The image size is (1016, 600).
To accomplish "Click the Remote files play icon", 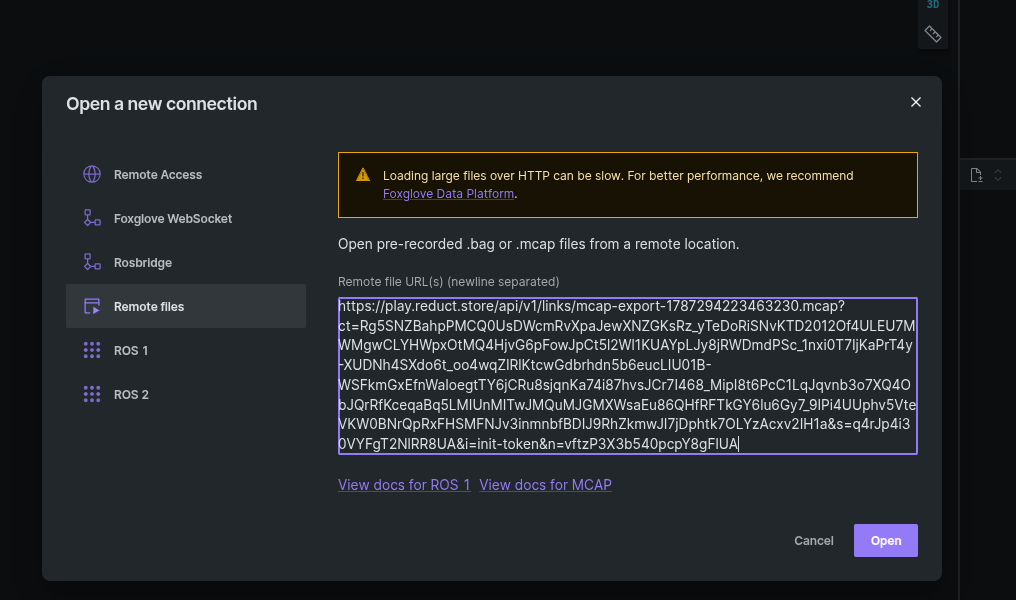I will (x=92, y=306).
